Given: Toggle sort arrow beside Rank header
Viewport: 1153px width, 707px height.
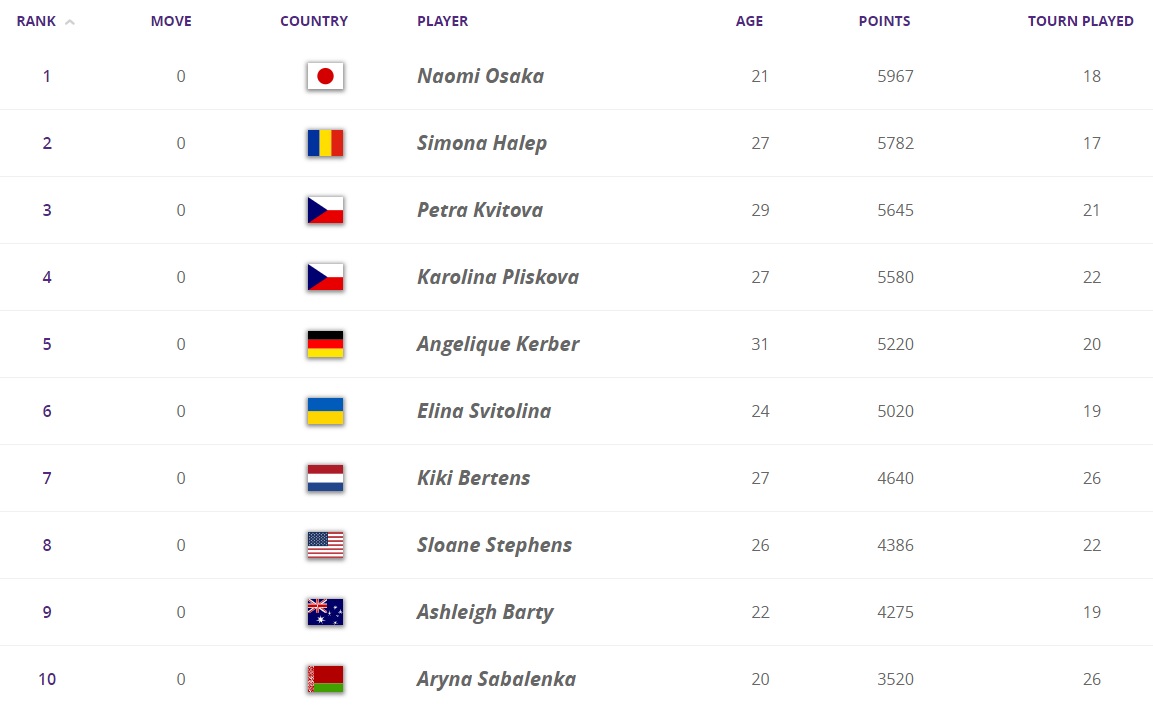Looking at the screenshot, I should click(x=70, y=22).
